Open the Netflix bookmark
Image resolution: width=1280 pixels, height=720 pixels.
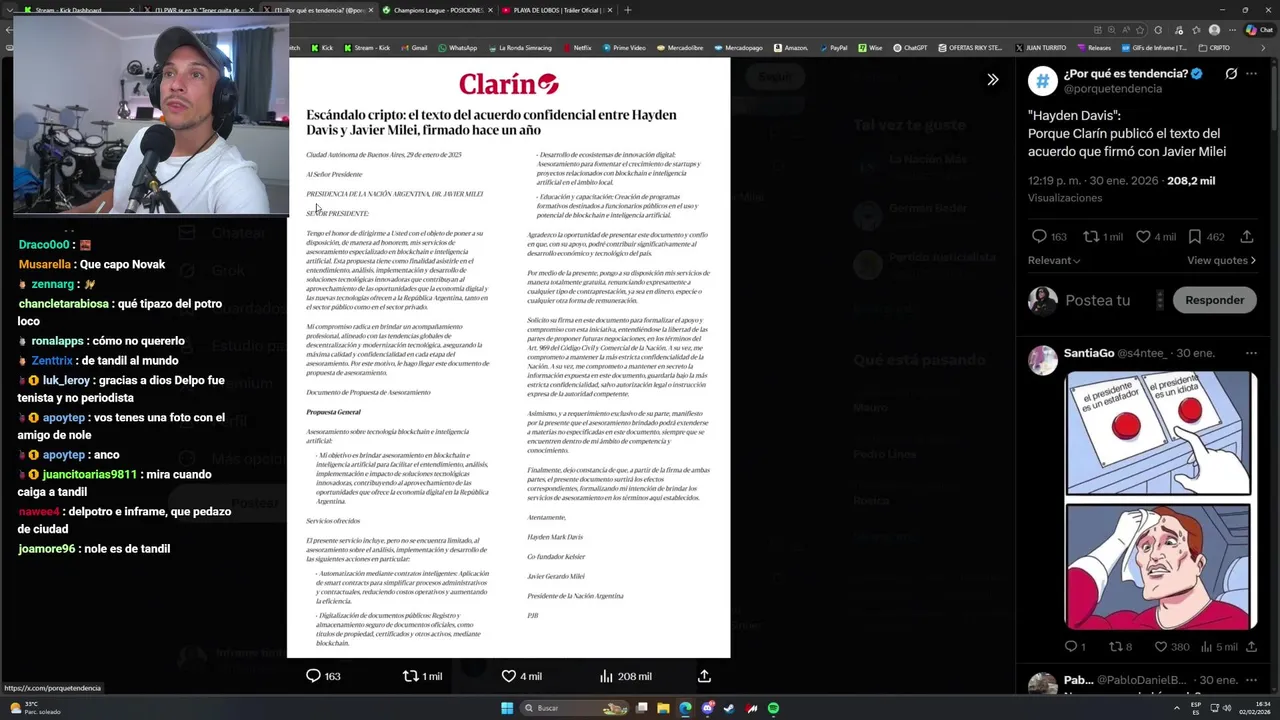[x=577, y=47]
